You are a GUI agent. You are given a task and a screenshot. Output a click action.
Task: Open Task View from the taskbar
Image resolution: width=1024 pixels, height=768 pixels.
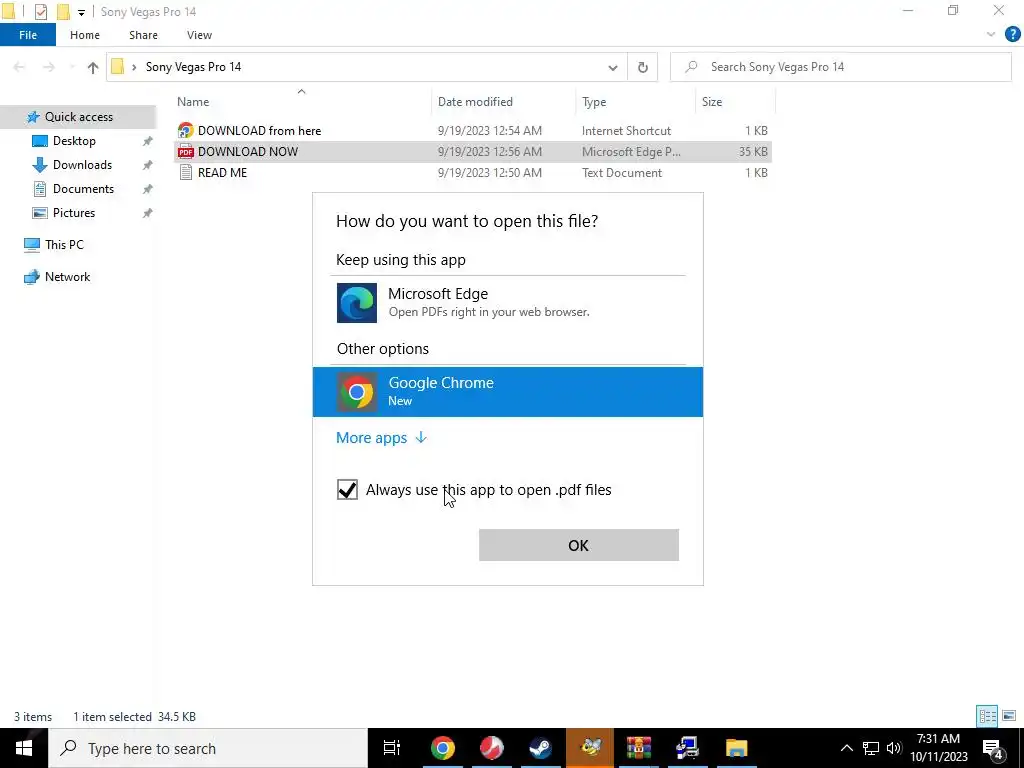[x=391, y=748]
